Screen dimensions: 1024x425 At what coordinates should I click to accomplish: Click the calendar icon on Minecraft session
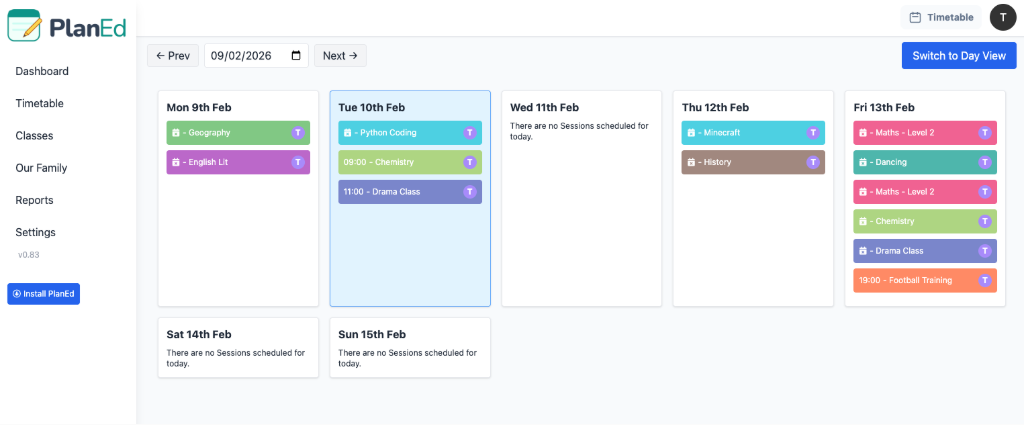[x=691, y=133]
